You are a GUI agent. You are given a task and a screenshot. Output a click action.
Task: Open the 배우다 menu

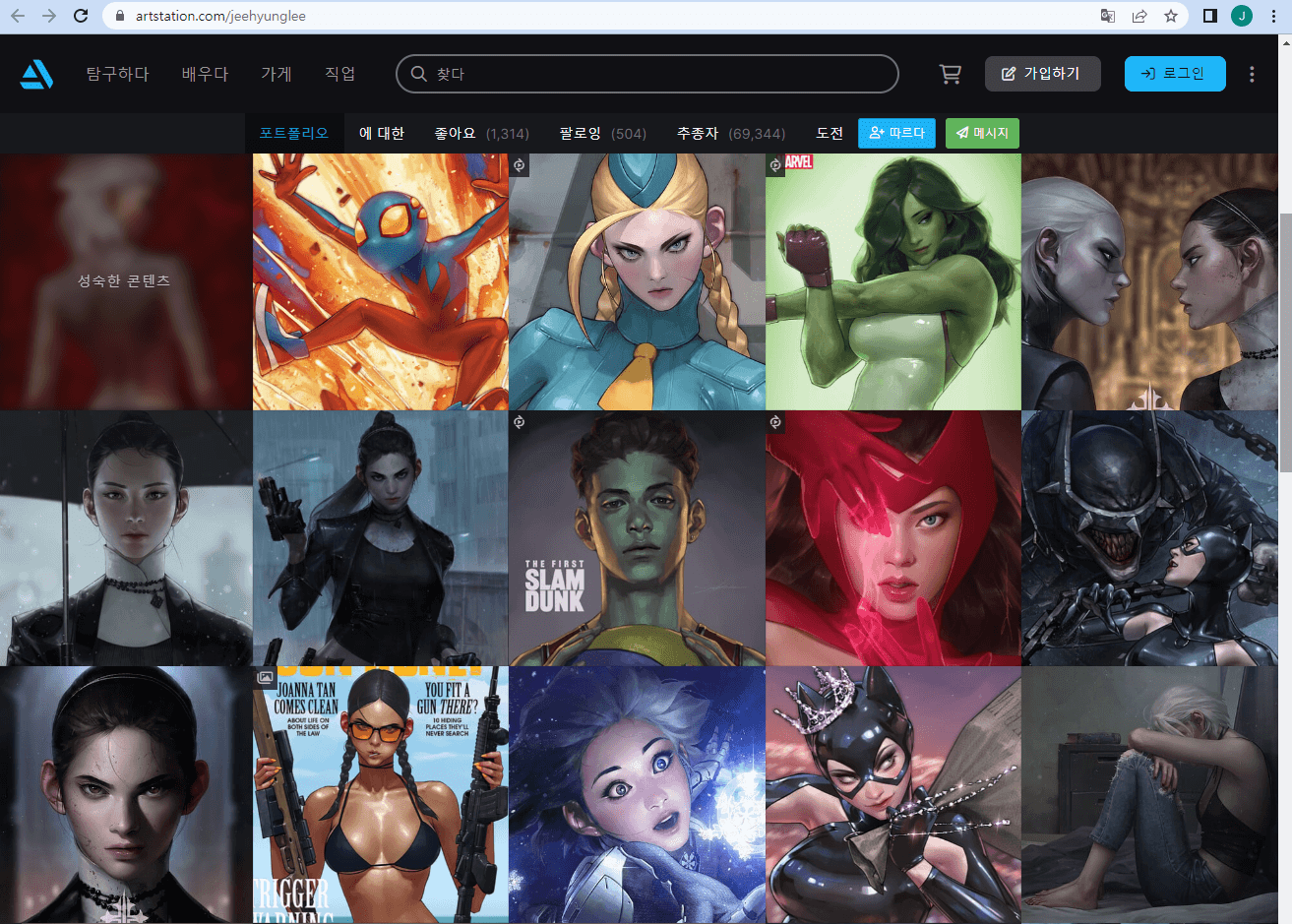pyautogui.click(x=205, y=74)
